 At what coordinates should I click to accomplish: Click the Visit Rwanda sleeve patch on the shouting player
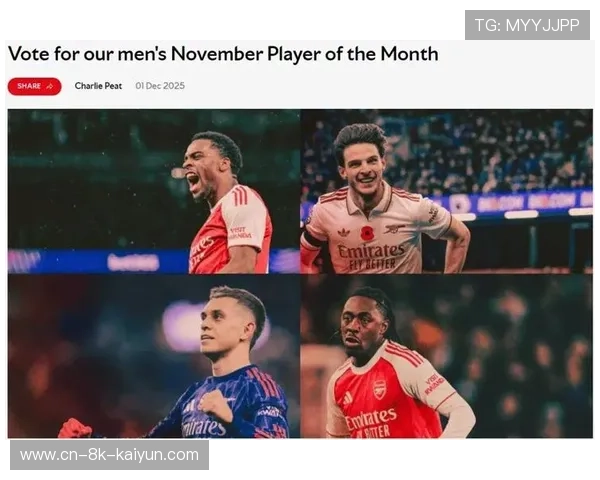pyautogui.click(x=240, y=233)
